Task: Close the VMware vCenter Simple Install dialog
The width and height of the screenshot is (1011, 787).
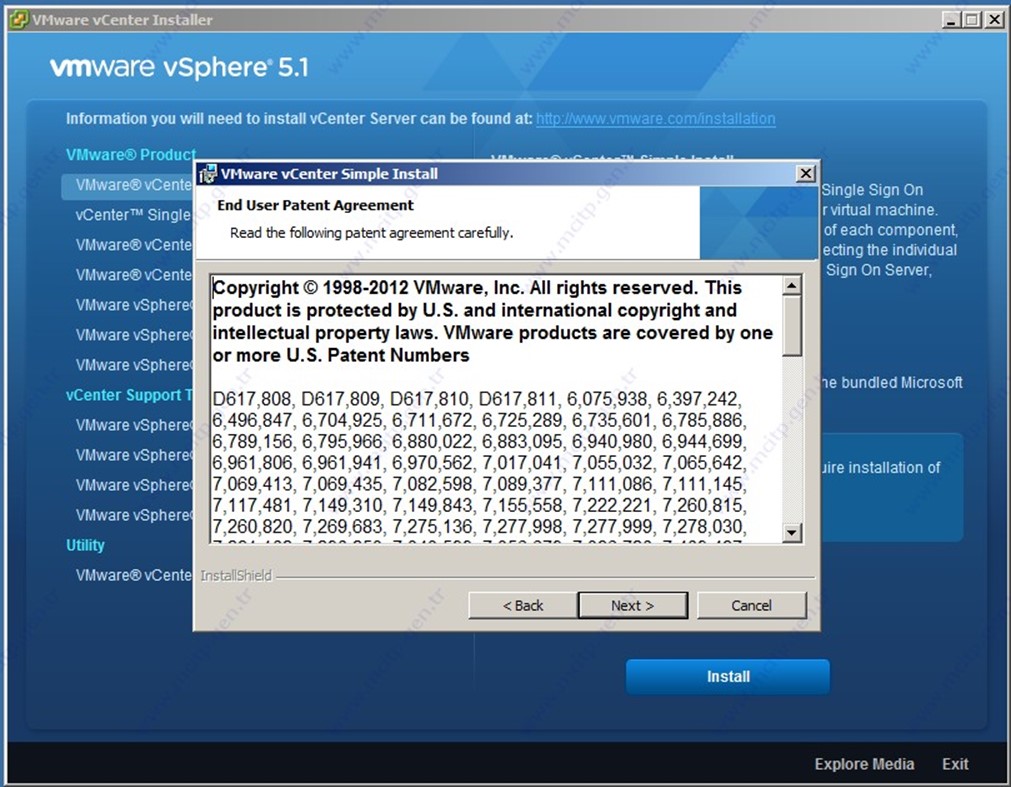Action: pyautogui.click(x=805, y=173)
